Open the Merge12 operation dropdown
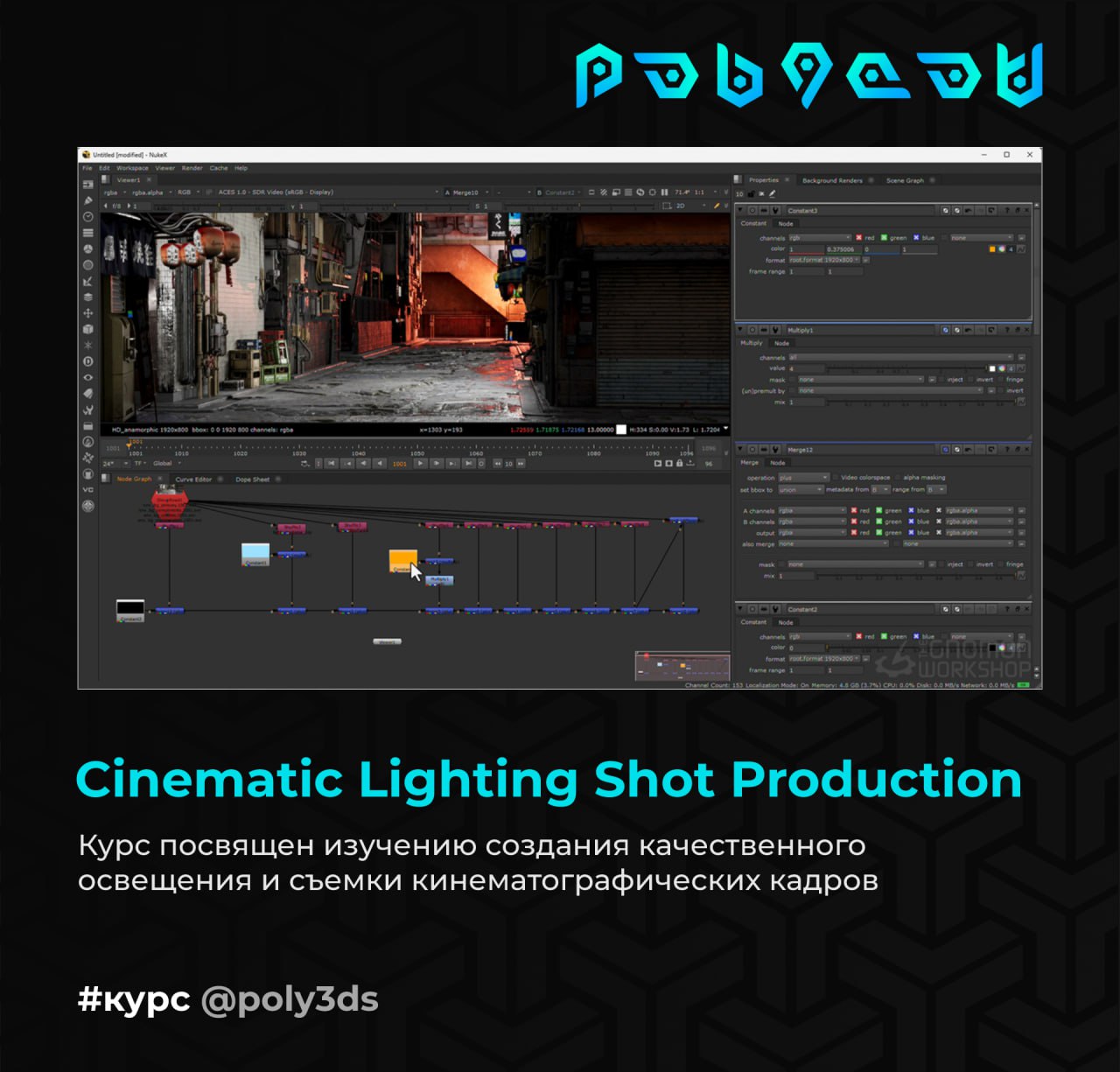This screenshot has width=1120, height=1072. (x=803, y=478)
